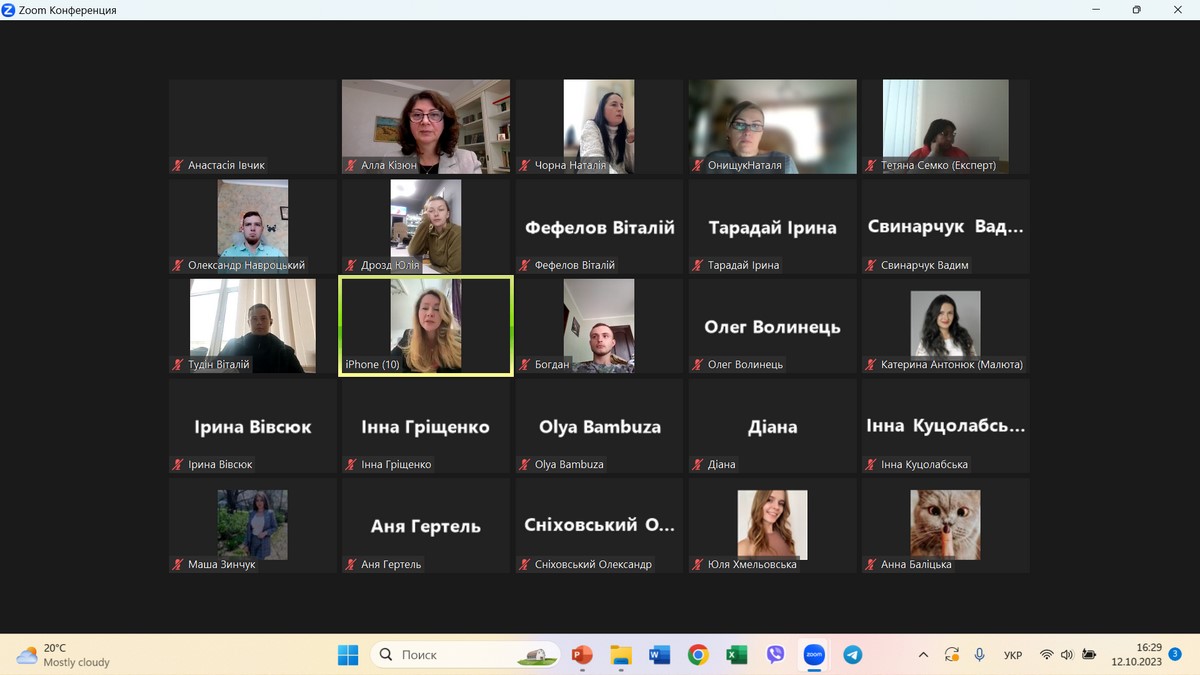Open File Explorer in the taskbar
This screenshot has height=675, width=1200.
click(621, 655)
